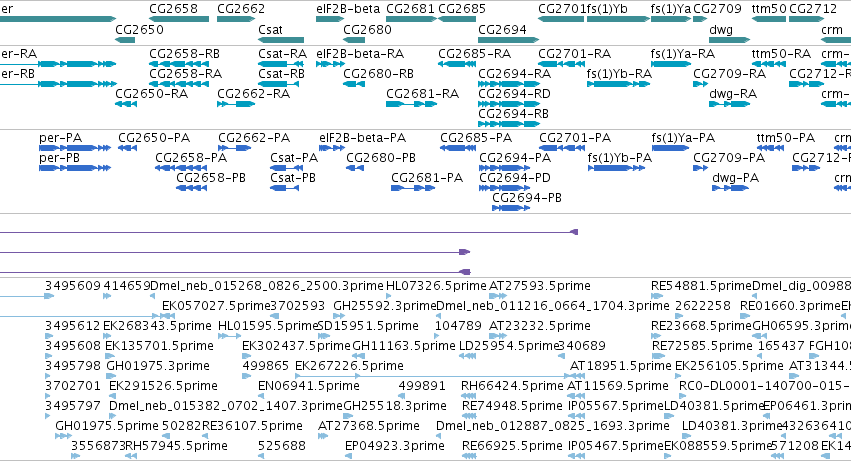Screen dimensions: 851x461
Task: Select transcript CG2658-RB
Action: point(179,64)
